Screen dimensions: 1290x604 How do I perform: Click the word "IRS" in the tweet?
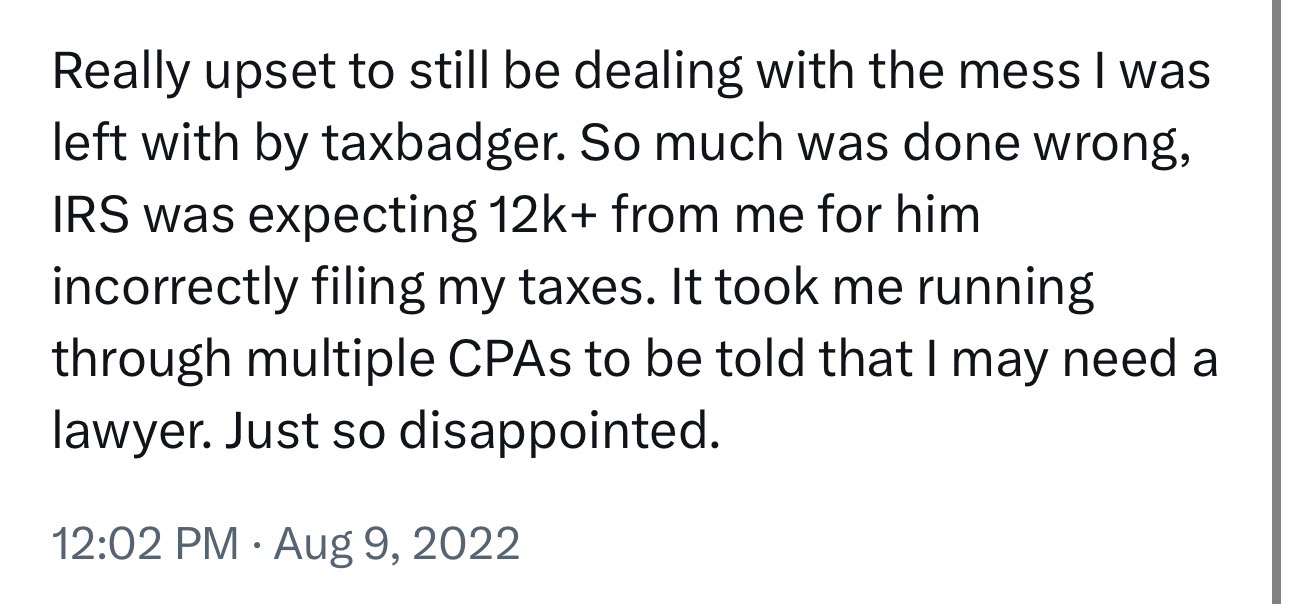(88, 217)
